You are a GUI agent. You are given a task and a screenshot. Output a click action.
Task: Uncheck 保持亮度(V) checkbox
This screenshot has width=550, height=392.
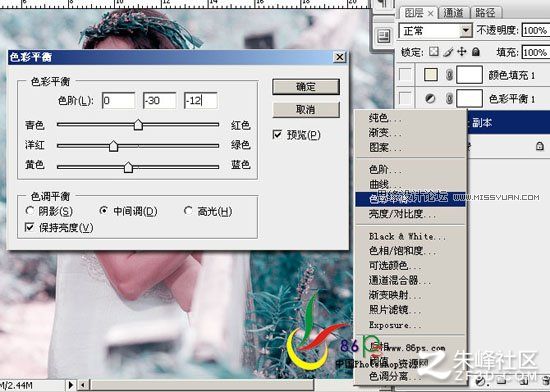29,227
